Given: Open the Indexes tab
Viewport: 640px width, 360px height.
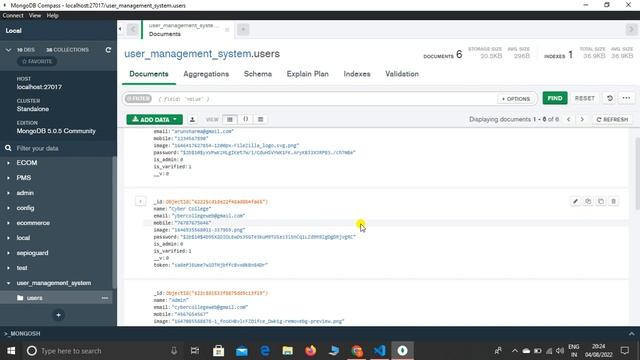Looking at the screenshot, I should (x=357, y=74).
